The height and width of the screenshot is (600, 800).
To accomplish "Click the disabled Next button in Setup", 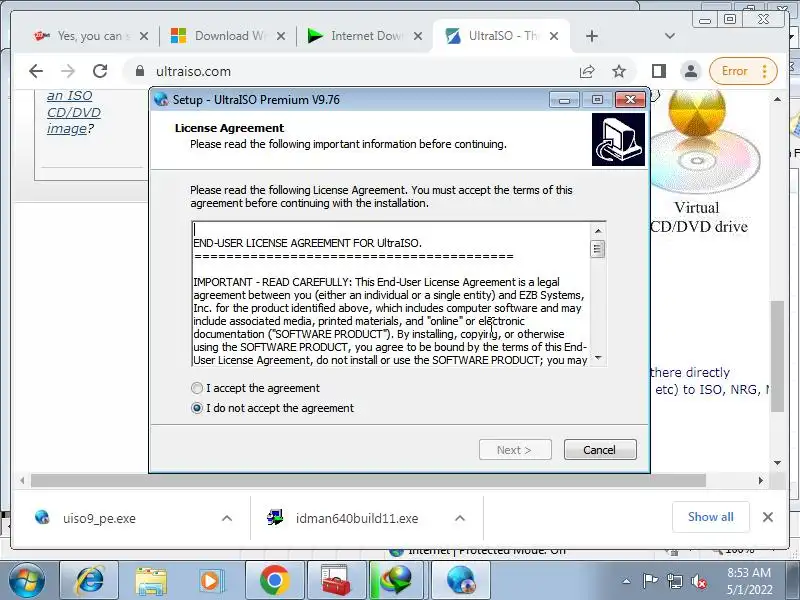I will click(x=515, y=450).
